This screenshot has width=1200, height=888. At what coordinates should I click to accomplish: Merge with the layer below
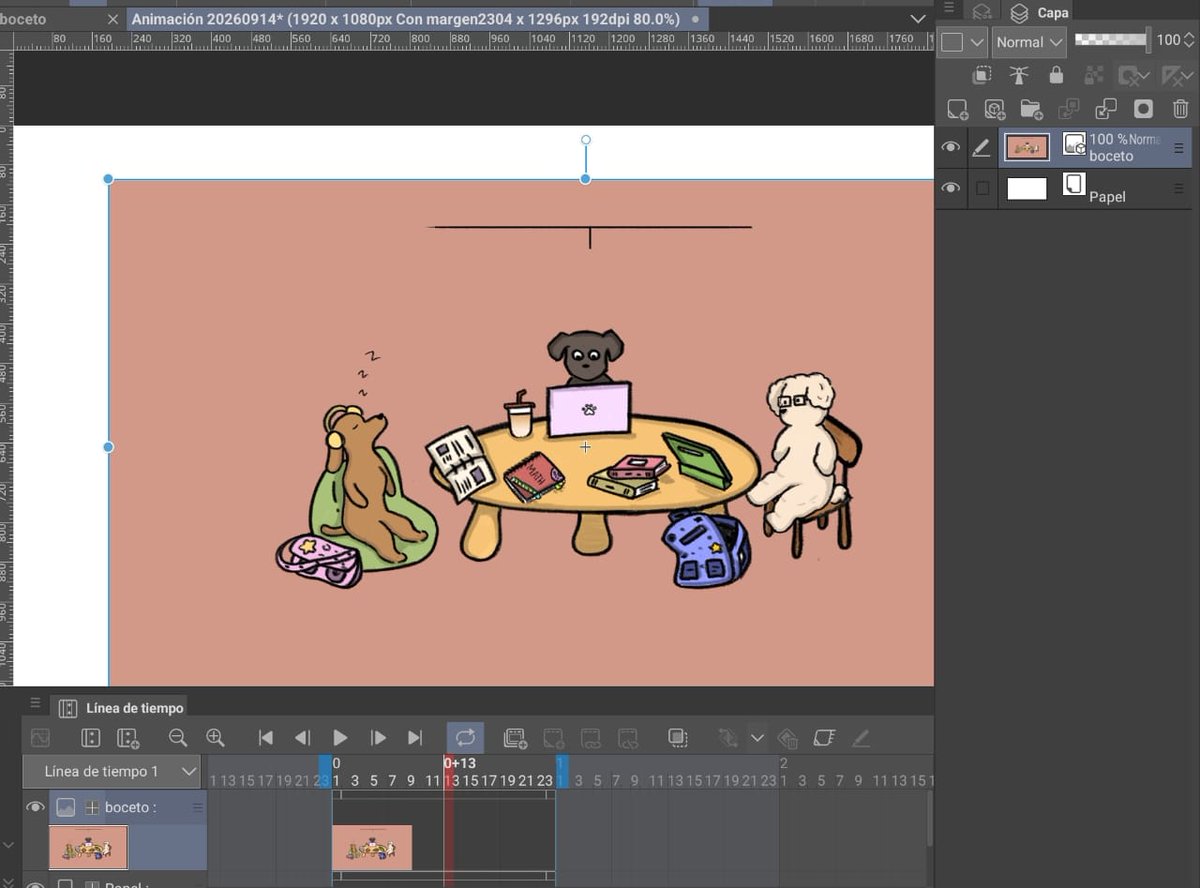tap(1105, 109)
